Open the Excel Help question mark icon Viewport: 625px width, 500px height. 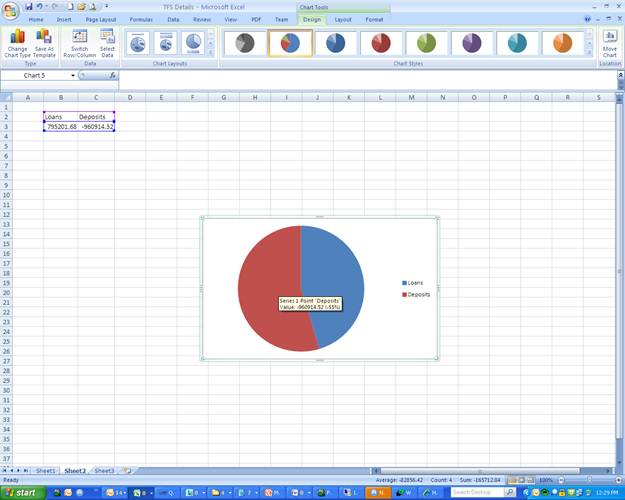[x=587, y=19]
